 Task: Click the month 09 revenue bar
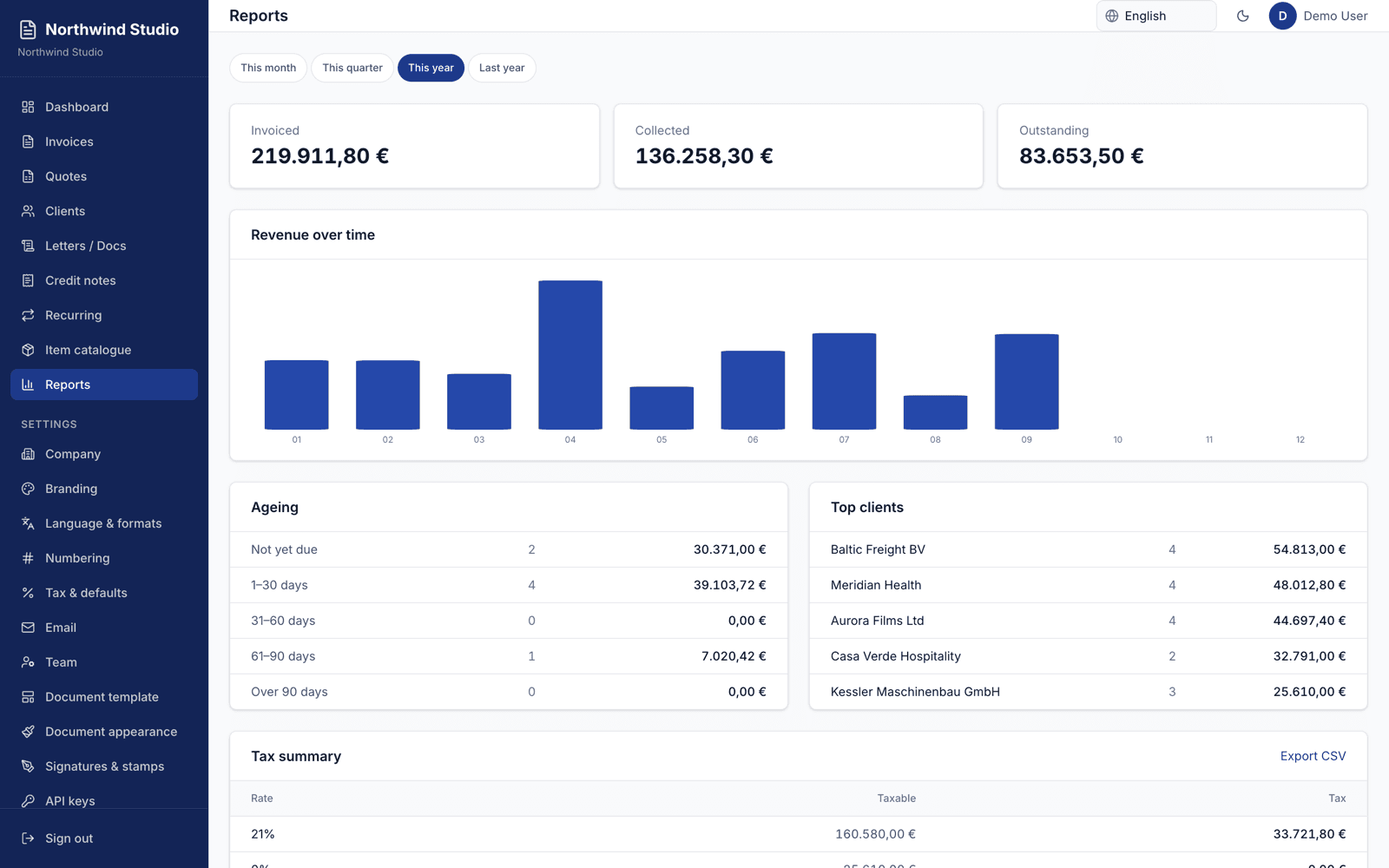point(1026,382)
